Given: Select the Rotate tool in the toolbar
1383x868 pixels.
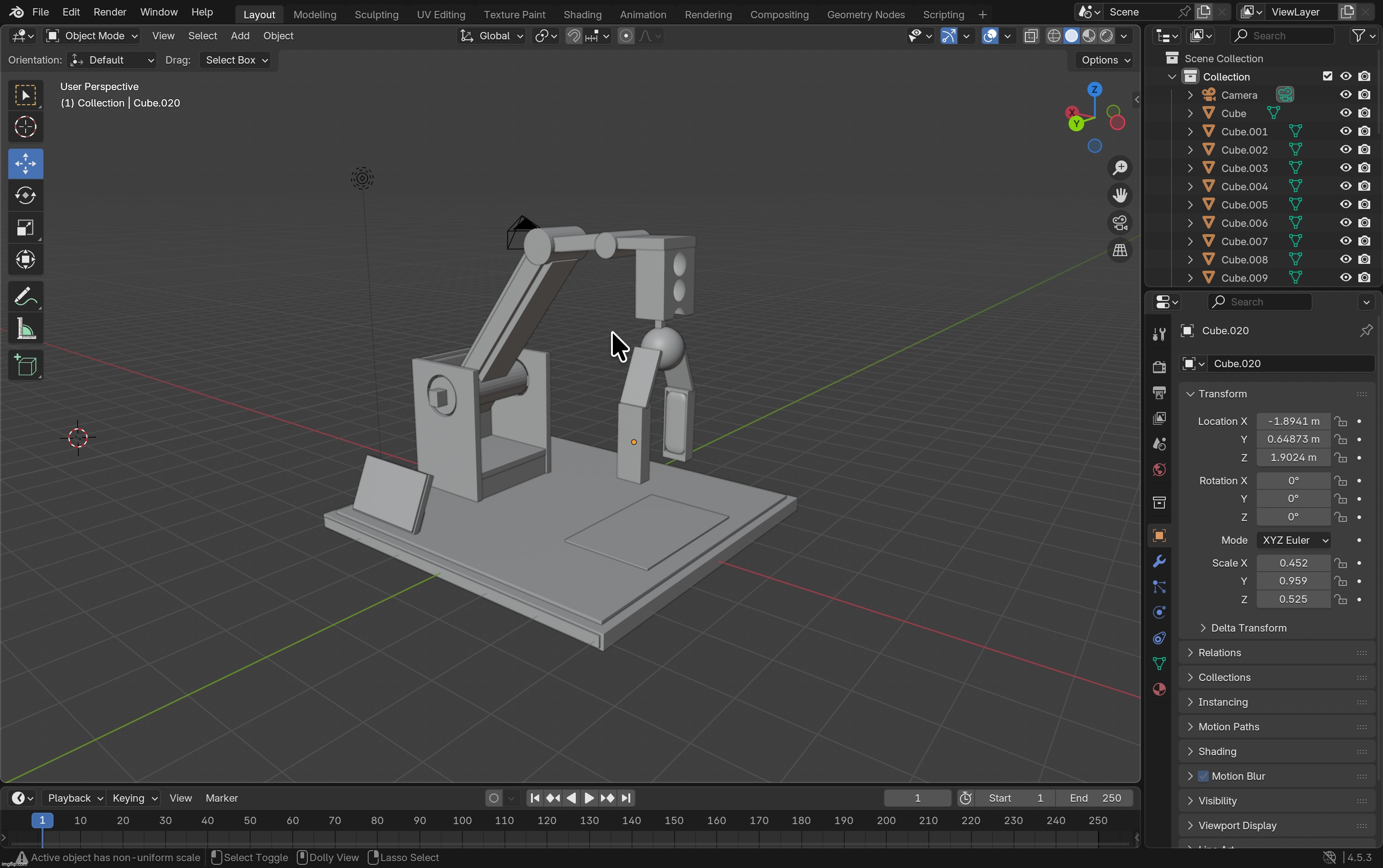Looking at the screenshot, I should [25, 196].
